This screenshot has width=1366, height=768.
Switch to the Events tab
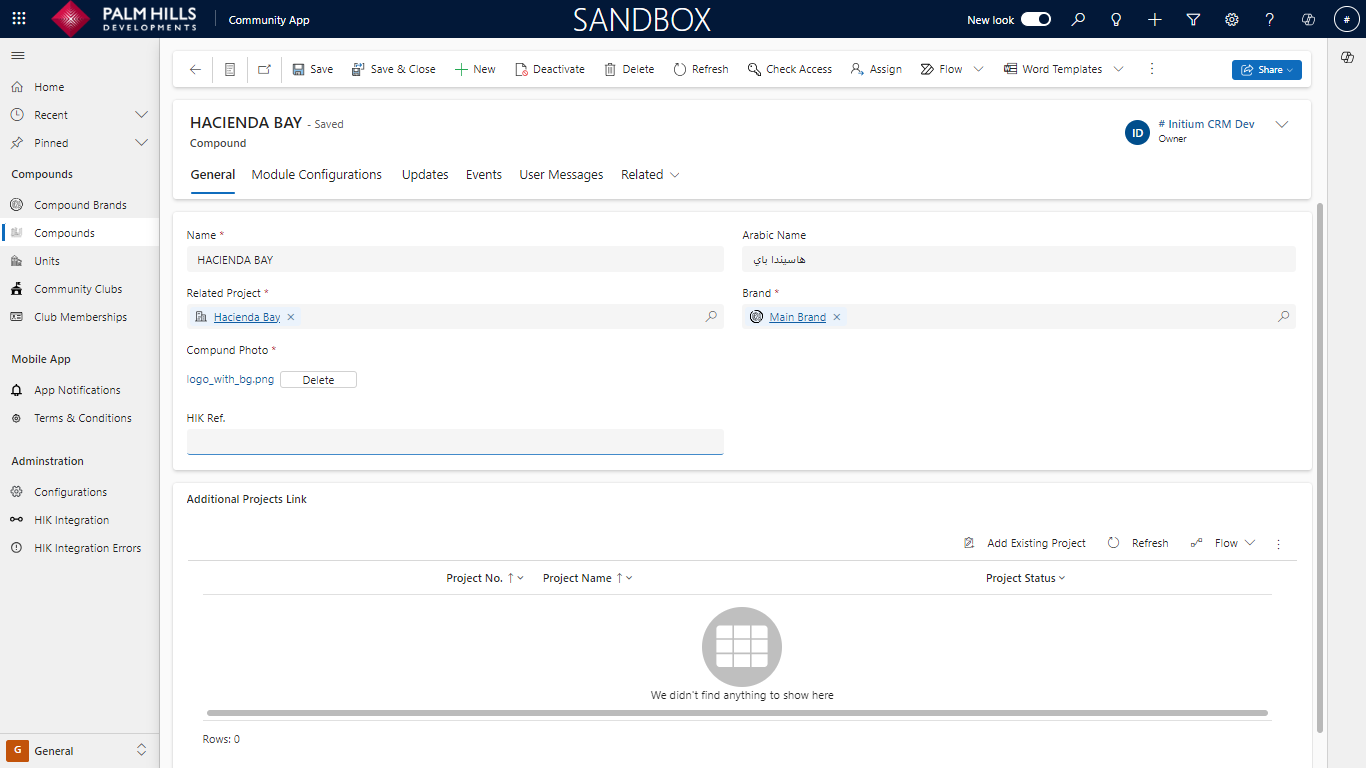[x=484, y=175]
